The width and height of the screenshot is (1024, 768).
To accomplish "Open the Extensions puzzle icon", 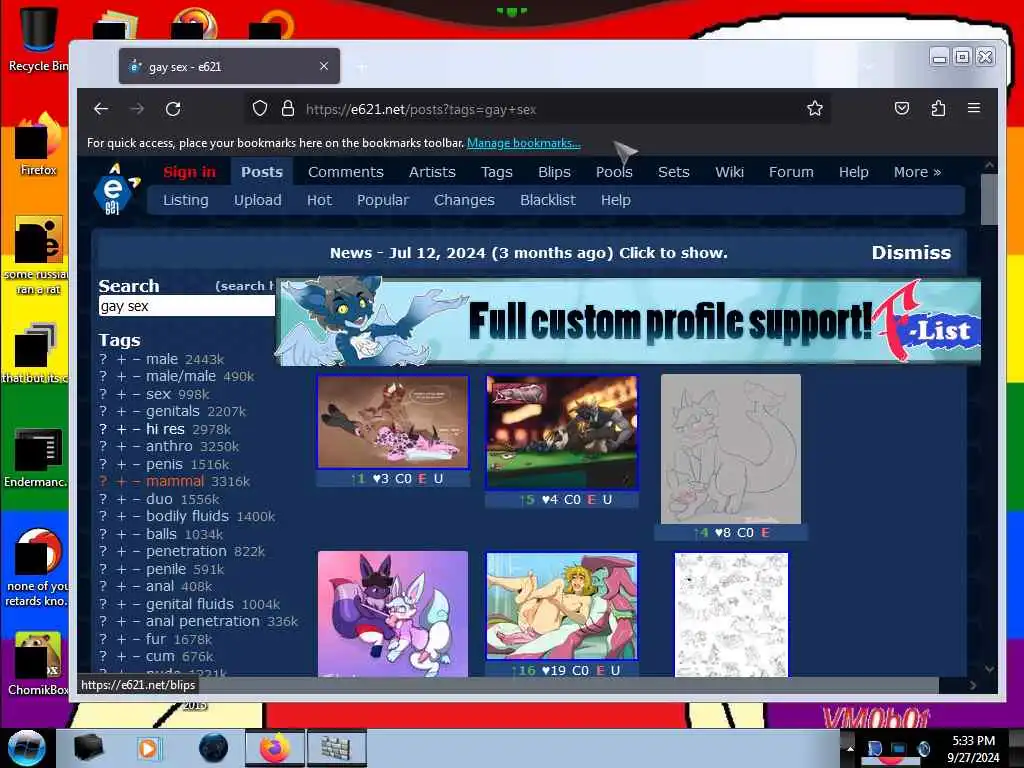I will [938, 108].
